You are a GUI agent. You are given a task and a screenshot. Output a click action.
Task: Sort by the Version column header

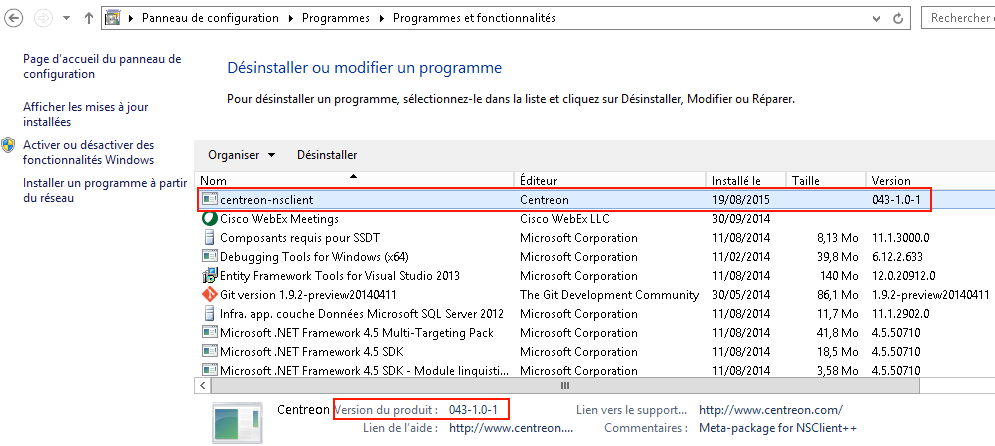tap(930, 180)
